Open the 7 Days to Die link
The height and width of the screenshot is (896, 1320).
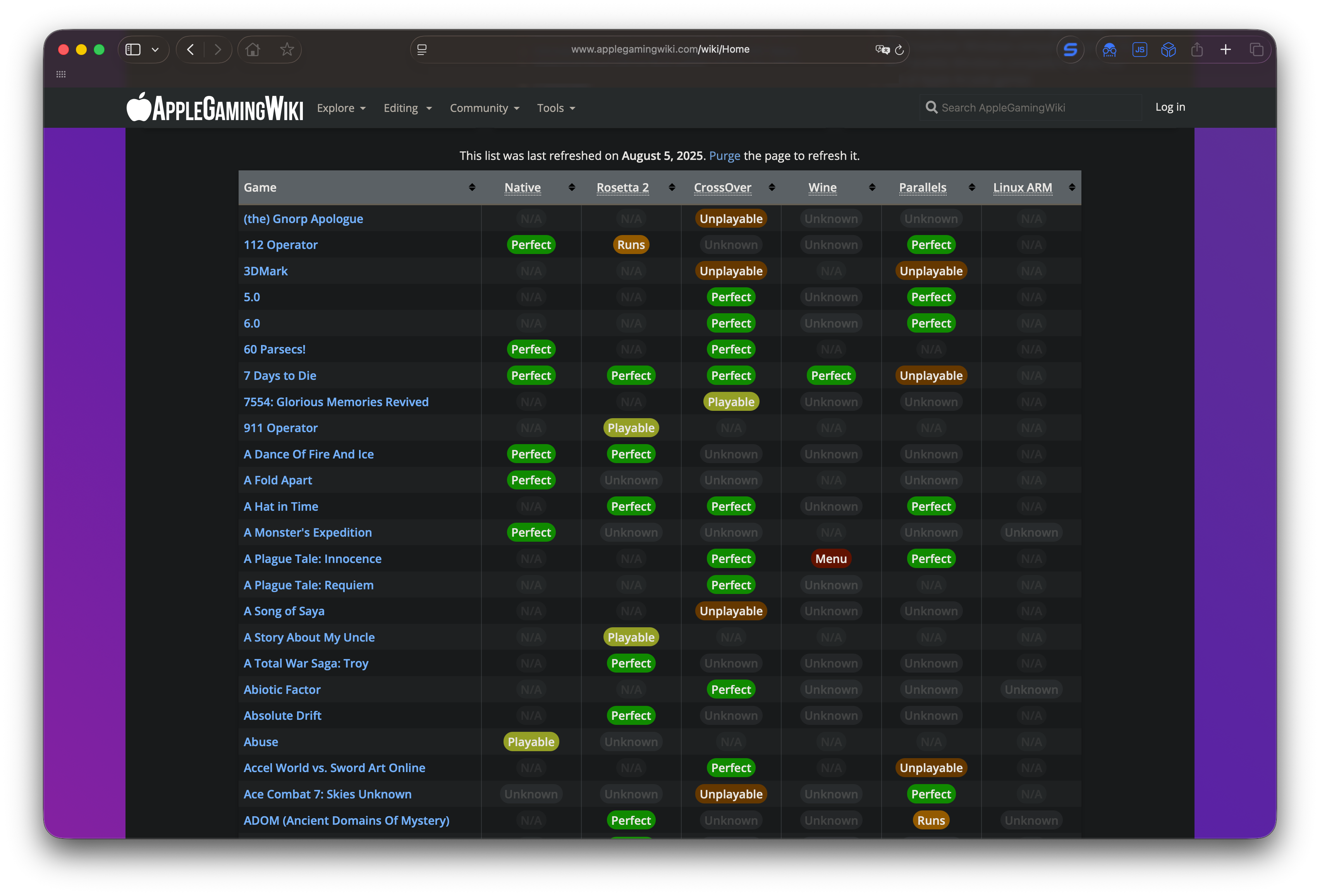pyautogui.click(x=280, y=375)
